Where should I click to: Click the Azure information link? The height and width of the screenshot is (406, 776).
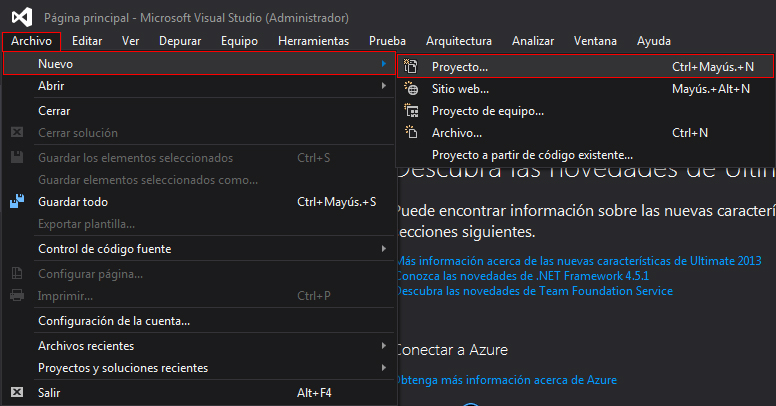tap(507, 380)
